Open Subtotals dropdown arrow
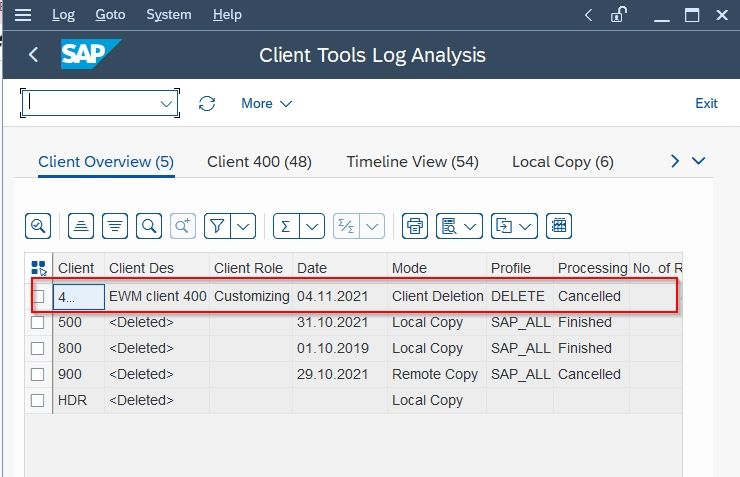The width and height of the screenshot is (740, 477). [372, 226]
